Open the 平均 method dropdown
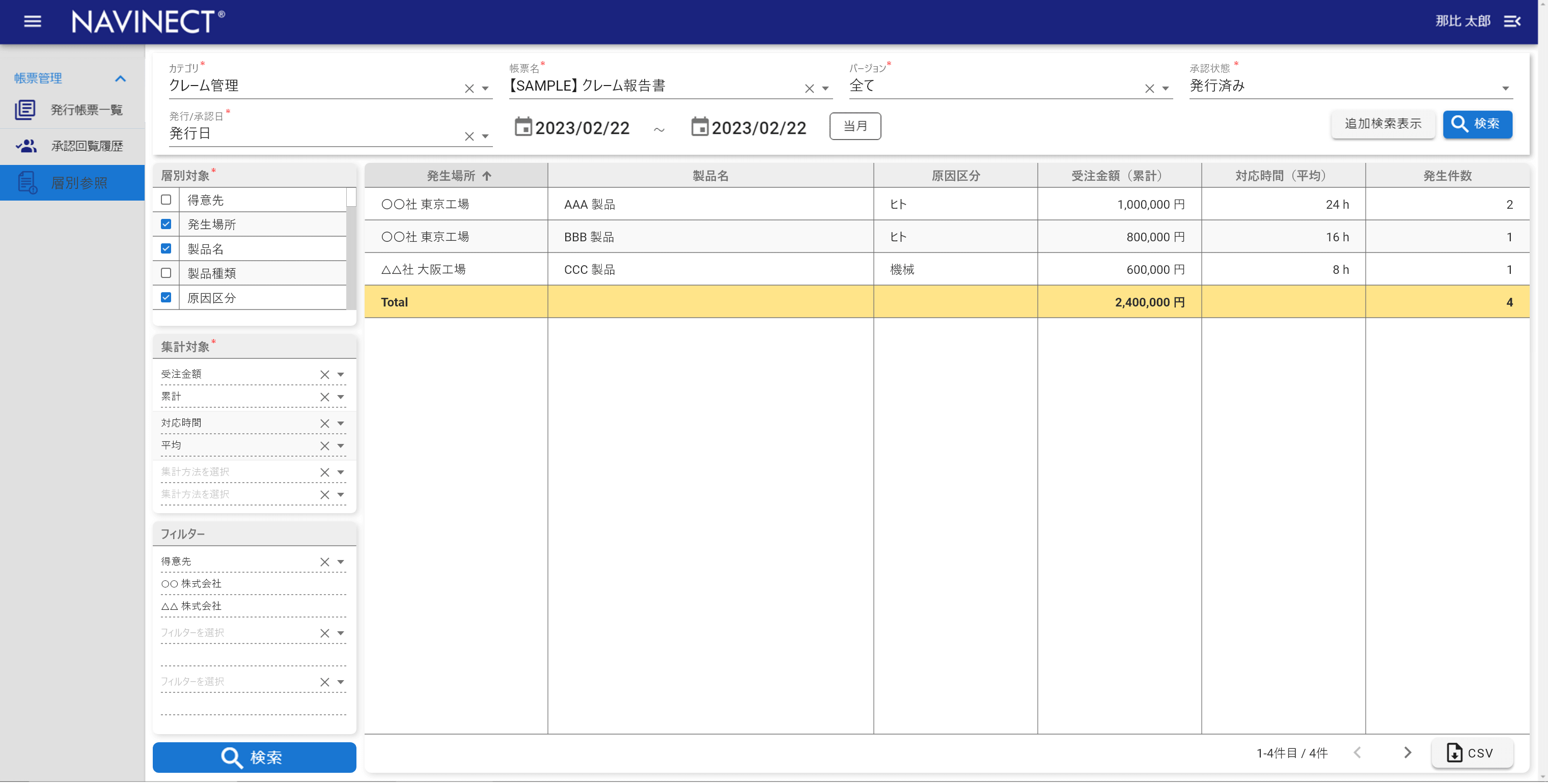1548x784 pixels. coord(341,446)
